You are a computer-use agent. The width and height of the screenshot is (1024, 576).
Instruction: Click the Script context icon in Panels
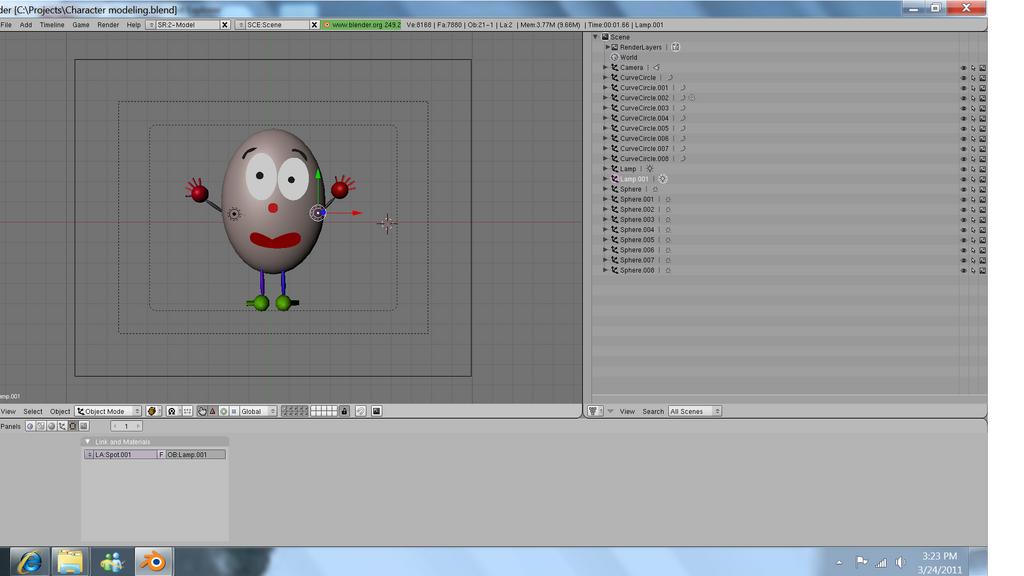(x=40, y=426)
